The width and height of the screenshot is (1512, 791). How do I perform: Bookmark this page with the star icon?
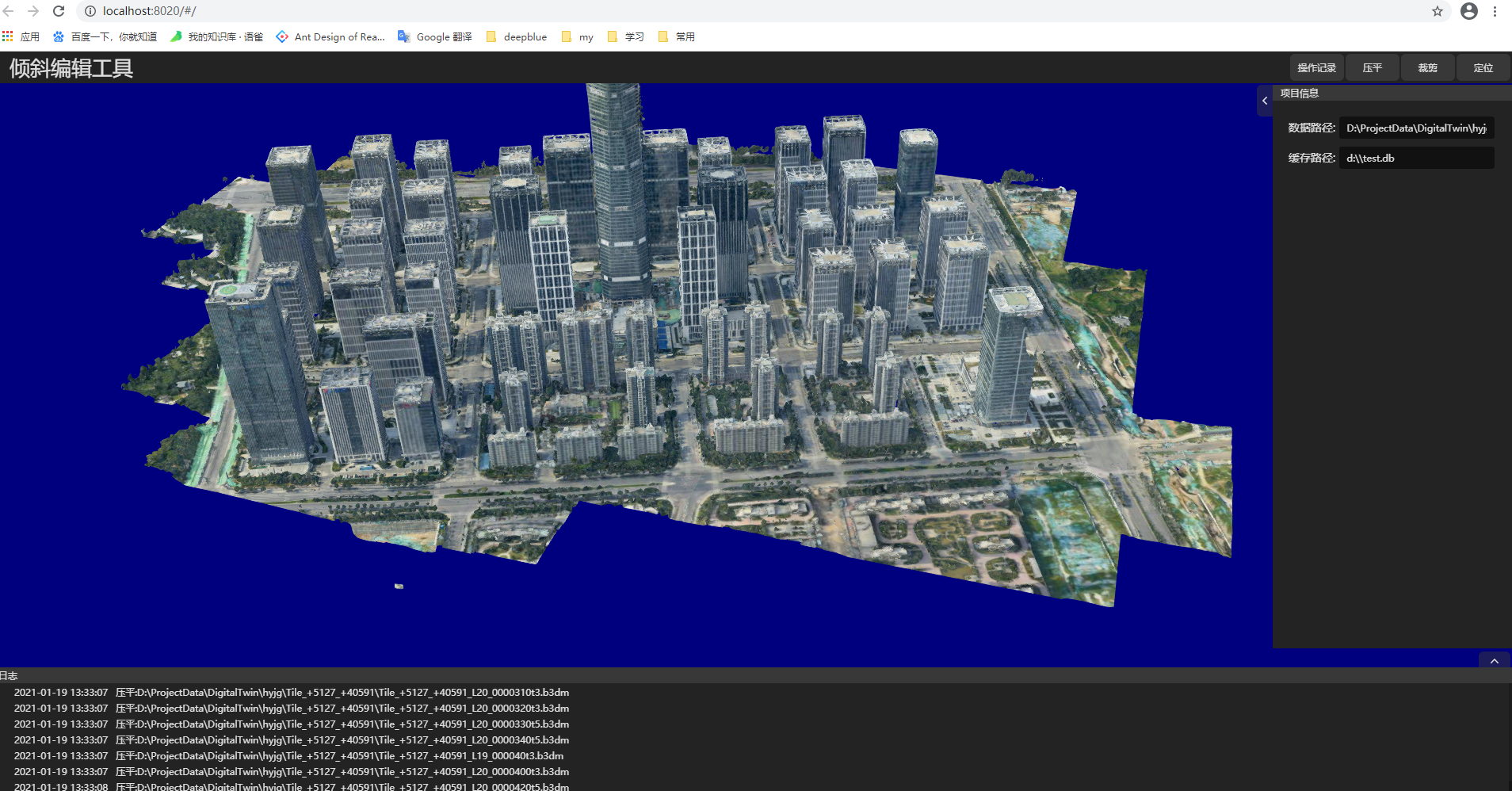(x=1438, y=11)
